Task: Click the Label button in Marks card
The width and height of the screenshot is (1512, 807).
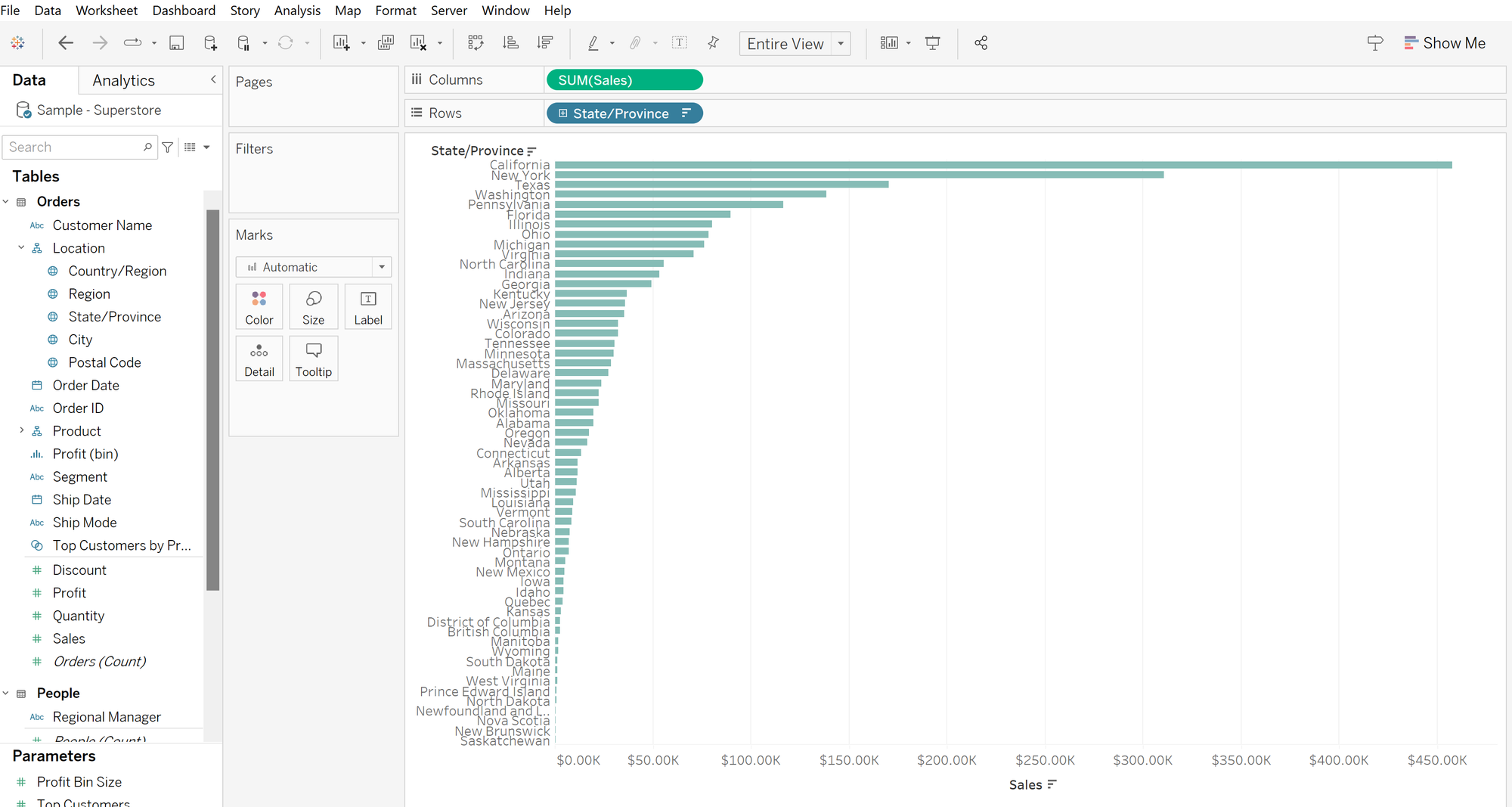Action: (x=368, y=307)
